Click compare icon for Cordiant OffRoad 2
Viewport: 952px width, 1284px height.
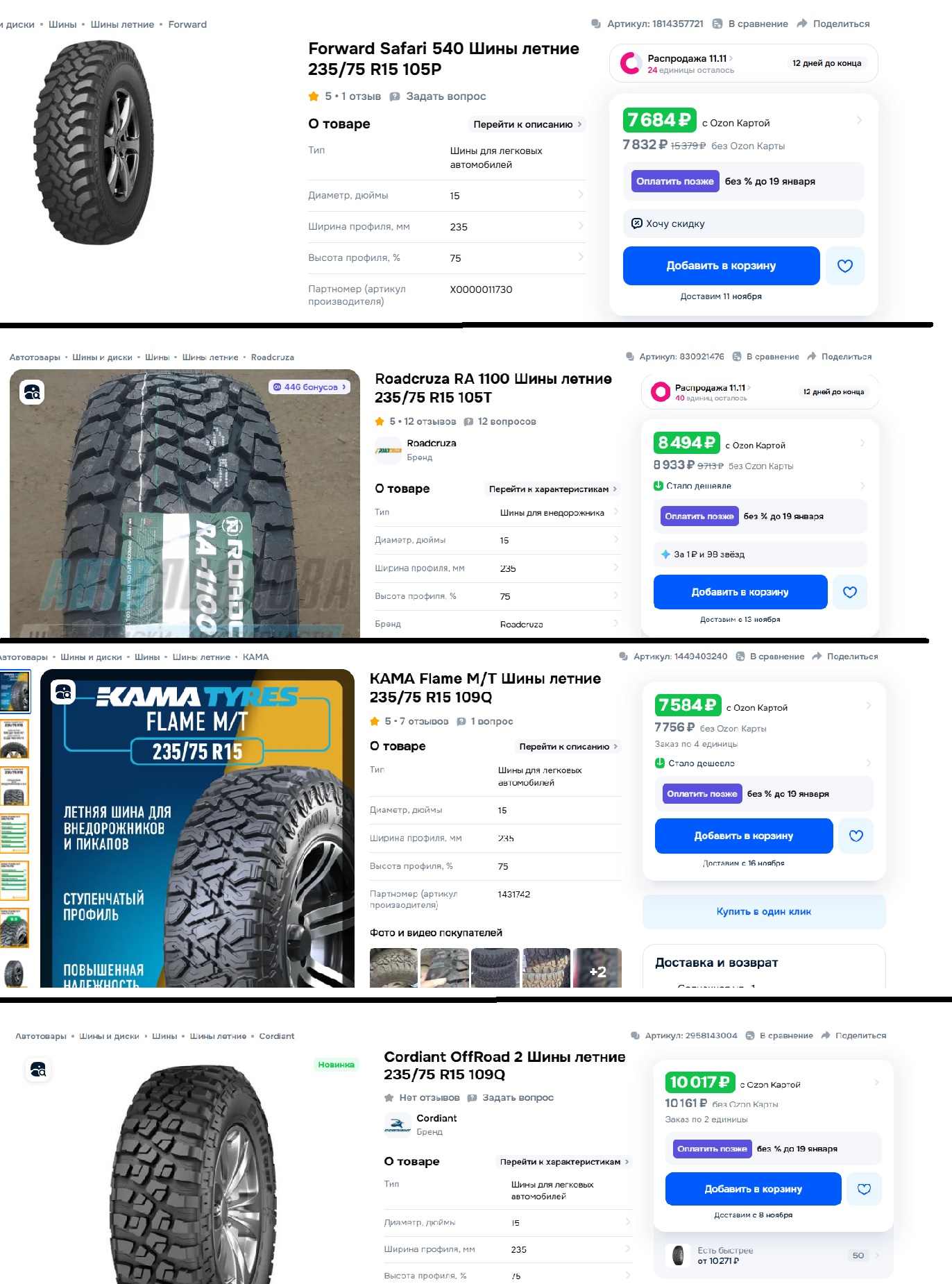pos(779,1036)
